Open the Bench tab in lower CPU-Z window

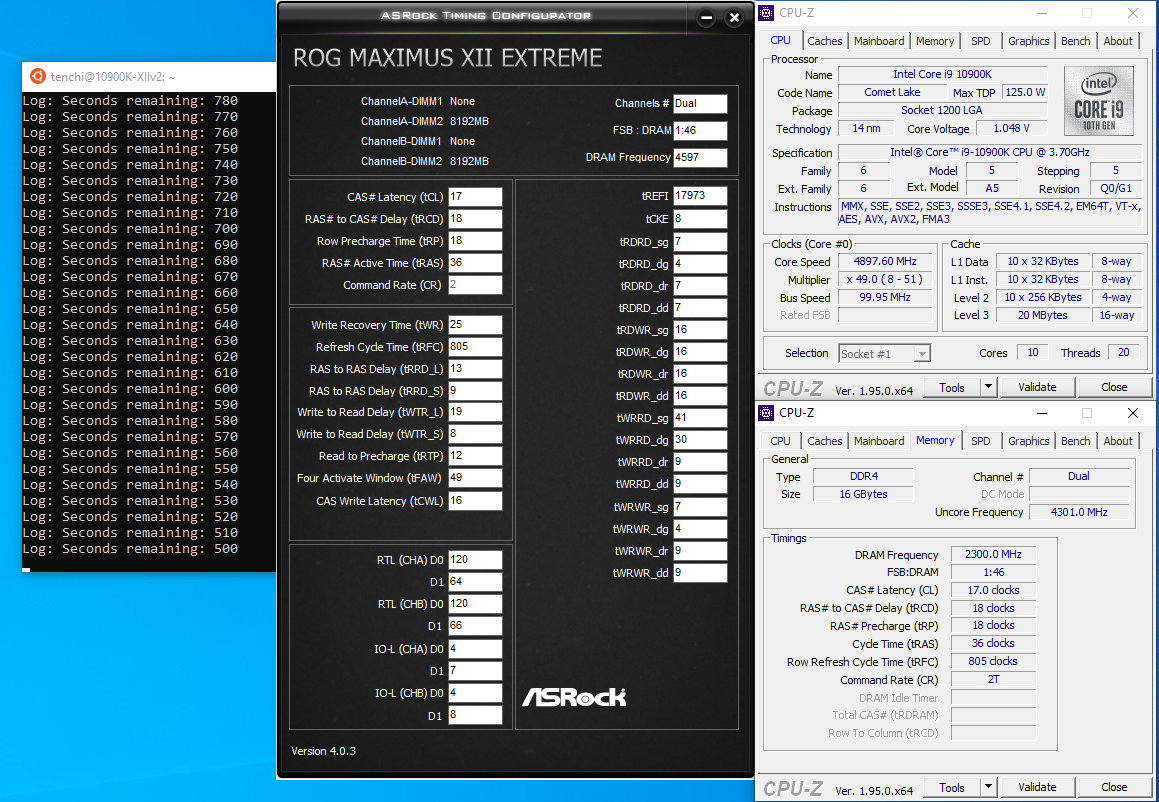[x=1075, y=441]
